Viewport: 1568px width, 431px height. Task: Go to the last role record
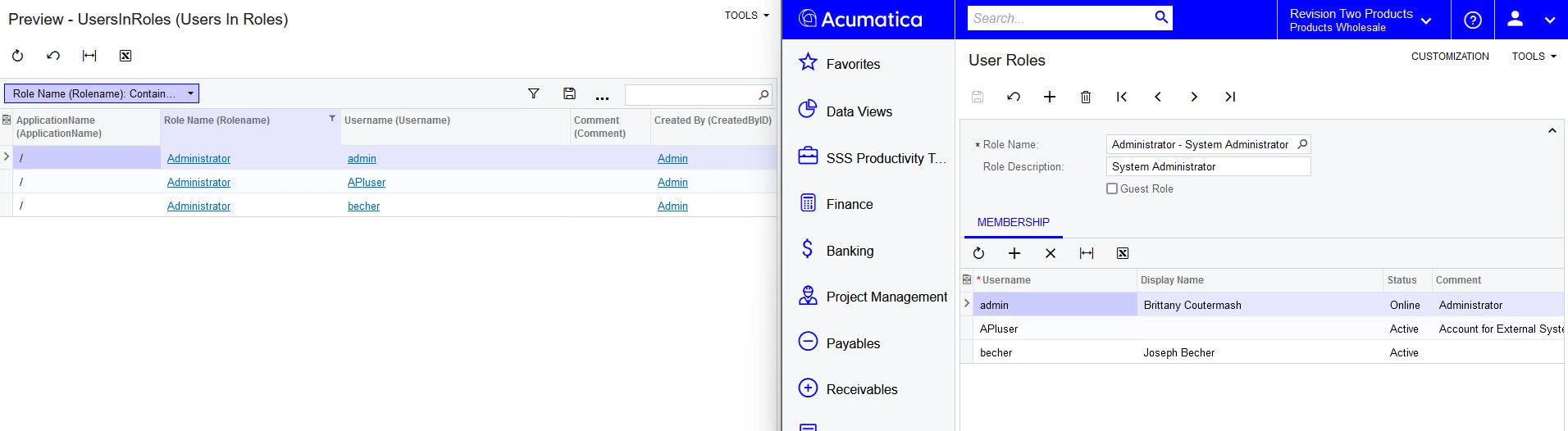coord(1230,97)
